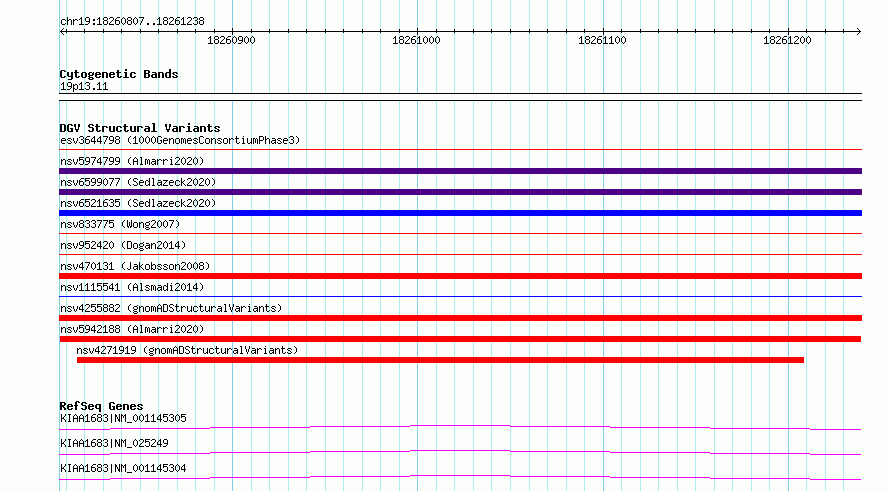This screenshot has height=491, width=890.
Task: Click the chr19:18260807..18261238 coordinate label
Action: [132, 21]
